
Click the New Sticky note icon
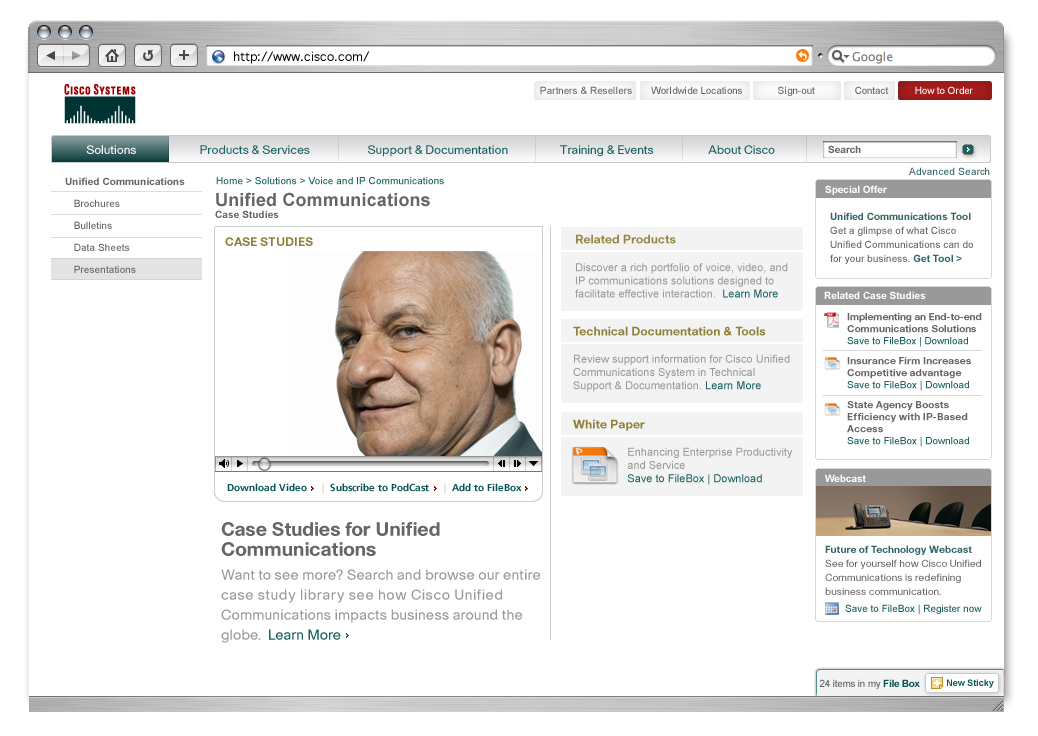pyautogui.click(x=937, y=683)
